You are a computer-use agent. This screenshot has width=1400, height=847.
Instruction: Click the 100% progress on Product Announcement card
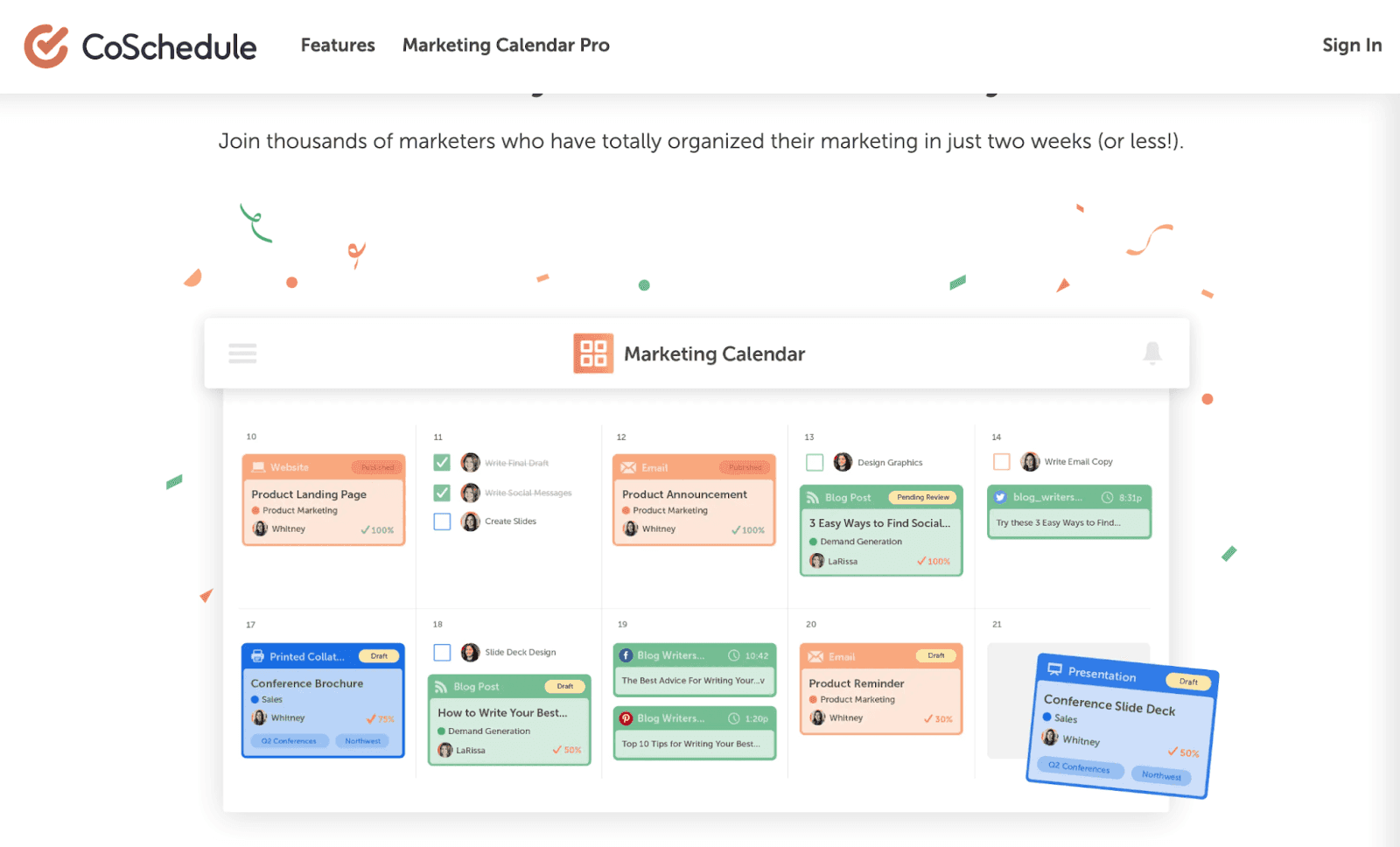point(748,530)
